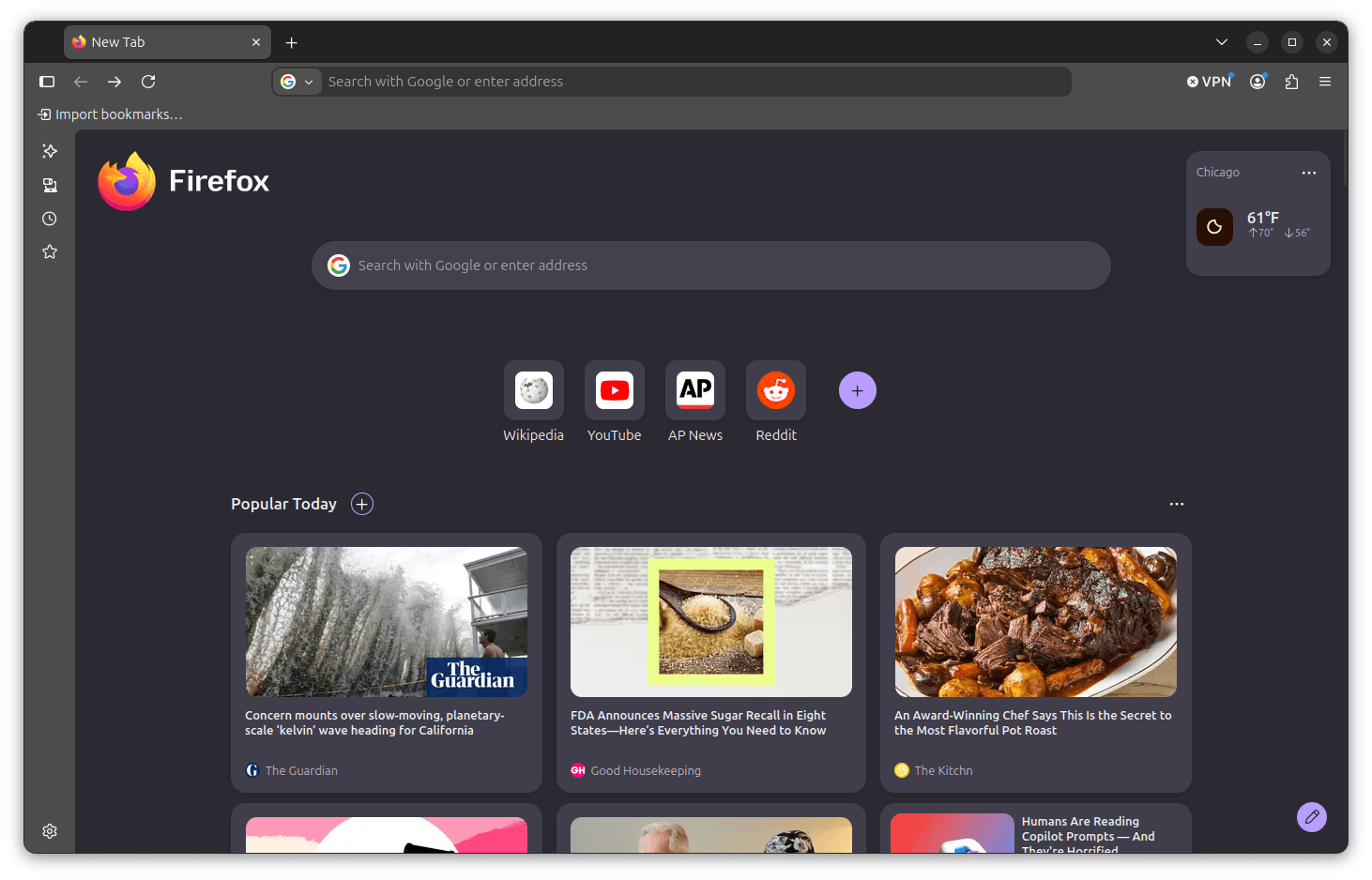Expand the list all tabs chevron
The width and height of the screenshot is (1372, 880).
pyautogui.click(x=1222, y=42)
